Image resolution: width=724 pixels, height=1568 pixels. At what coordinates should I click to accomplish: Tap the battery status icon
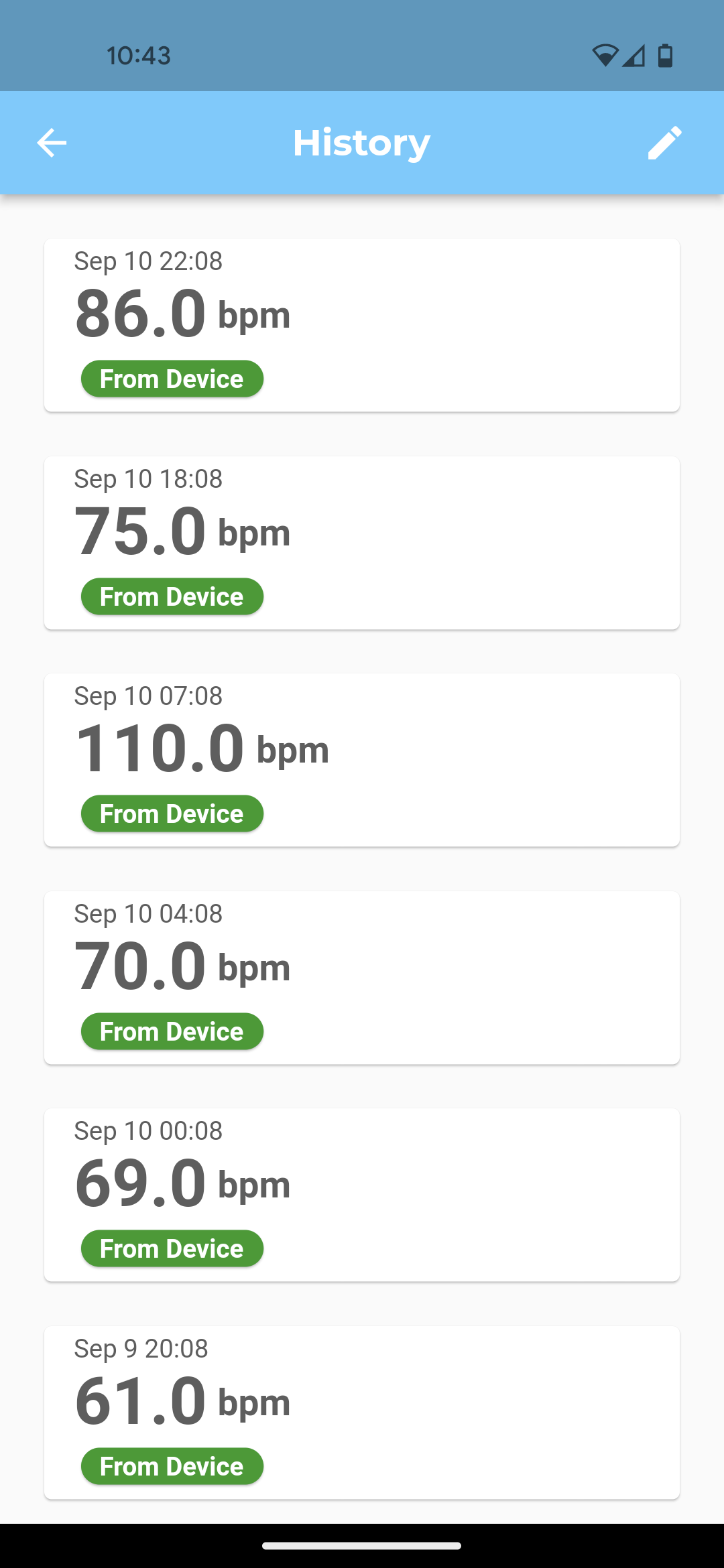[665, 56]
